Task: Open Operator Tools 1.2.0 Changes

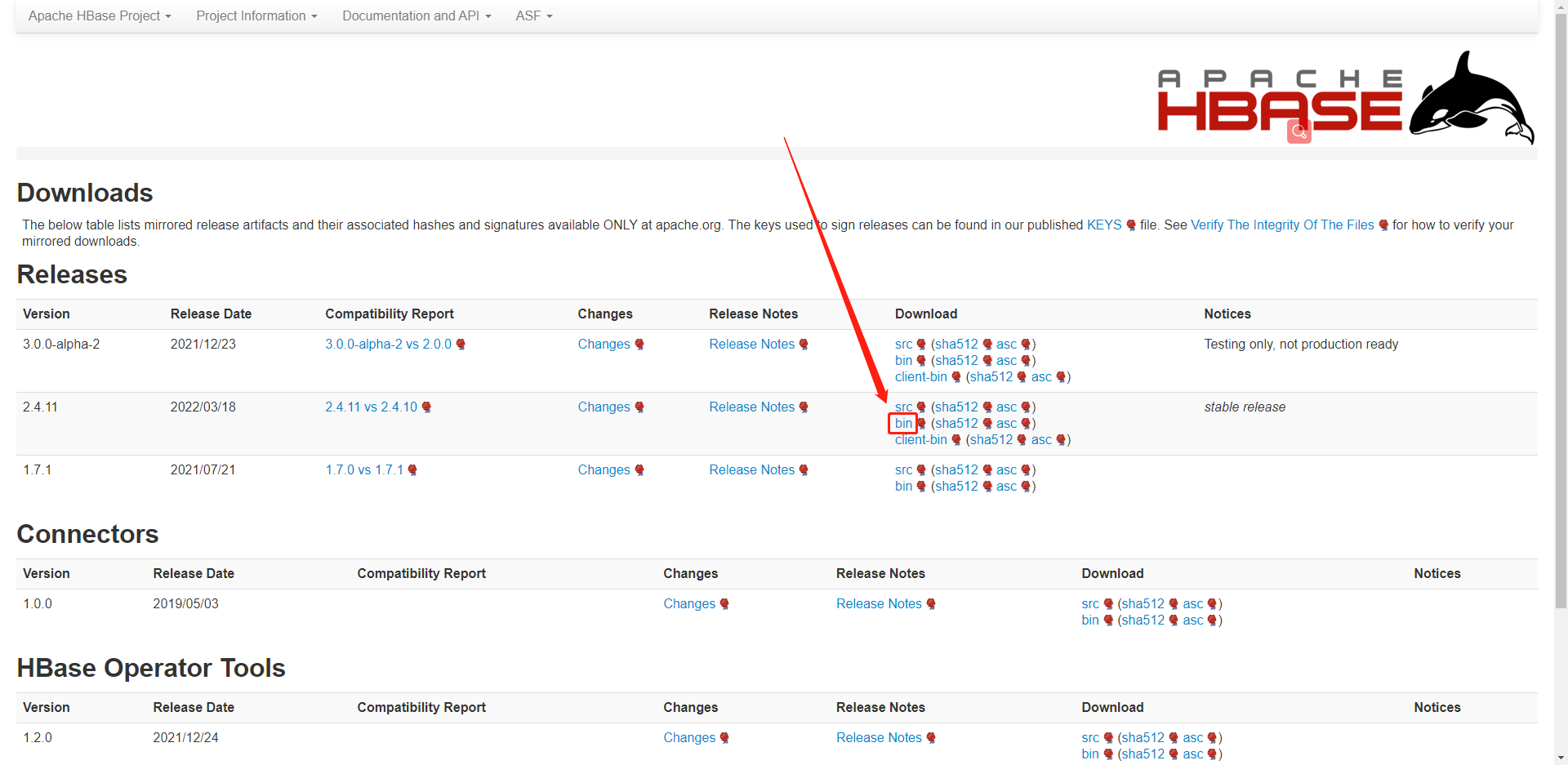Action: coord(689,737)
